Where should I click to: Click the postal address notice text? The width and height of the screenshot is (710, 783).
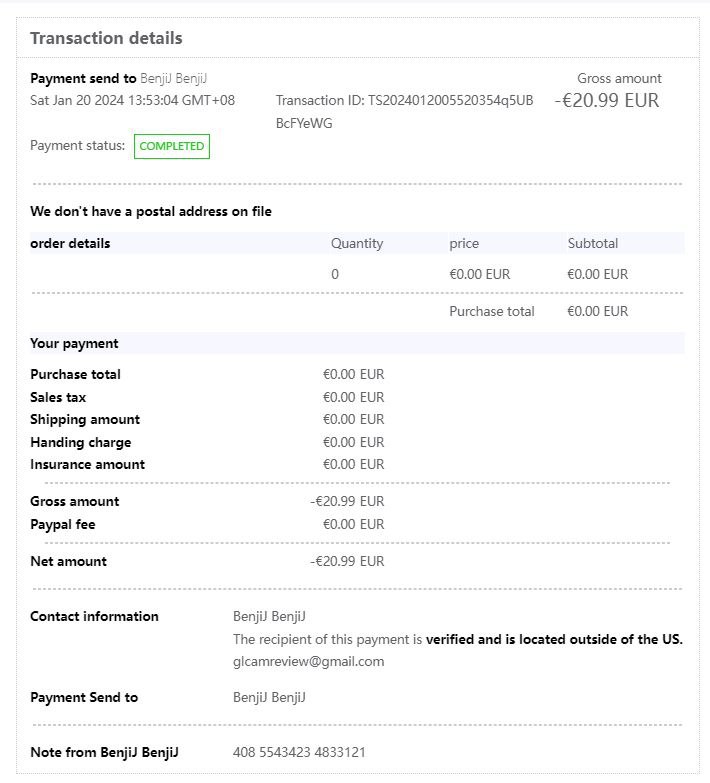click(151, 211)
